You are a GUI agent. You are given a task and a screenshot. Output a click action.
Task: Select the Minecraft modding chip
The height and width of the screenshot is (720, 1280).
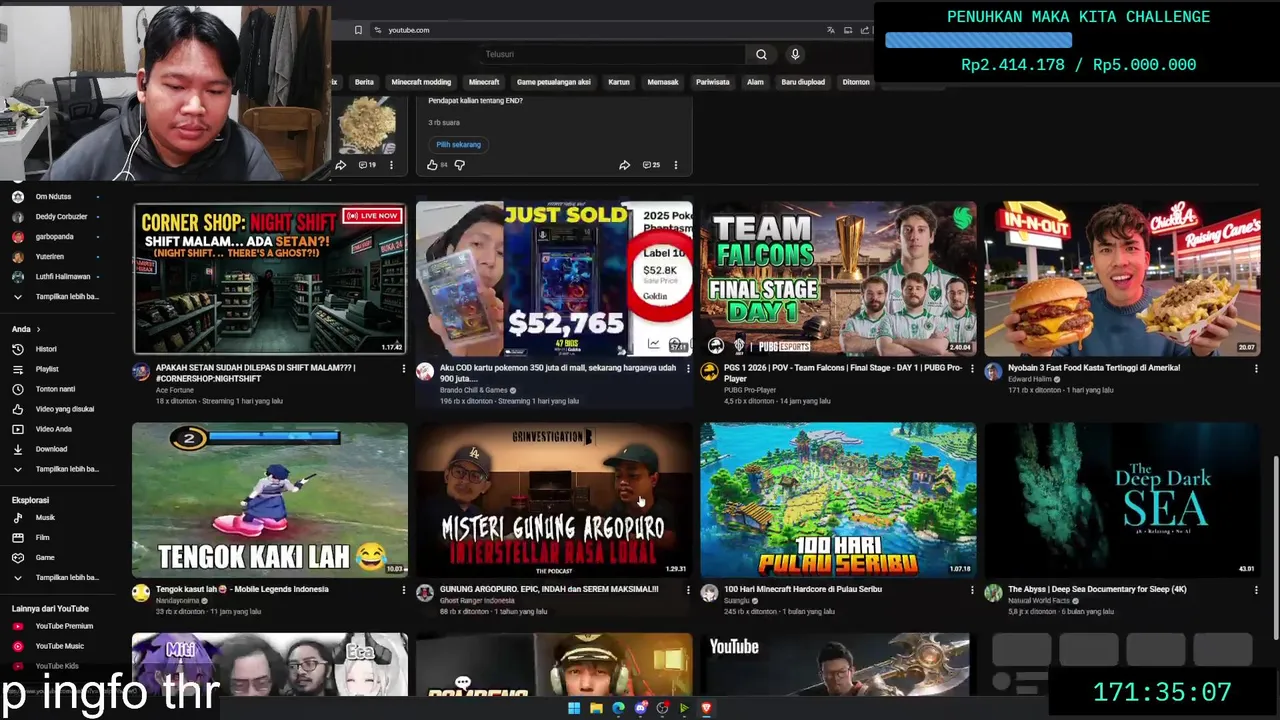click(421, 82)
